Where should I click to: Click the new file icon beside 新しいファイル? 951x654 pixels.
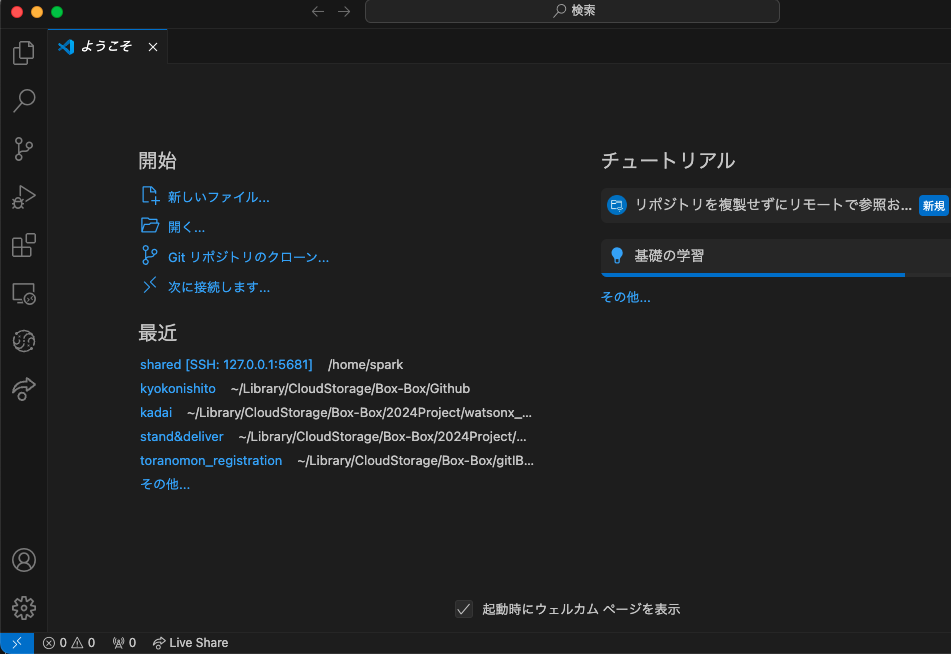[x=150, y=195]
